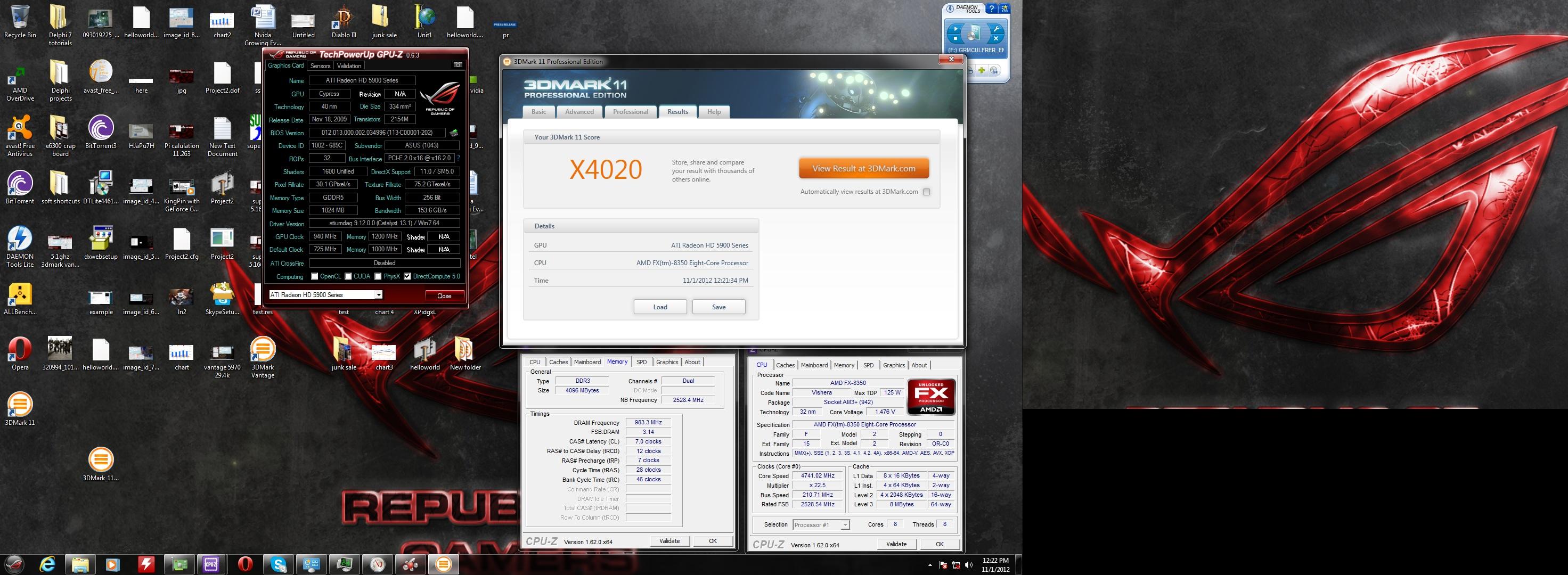1568x575 pixels.
Task: Click the green plus add drive icon
Action: point(981,71)
